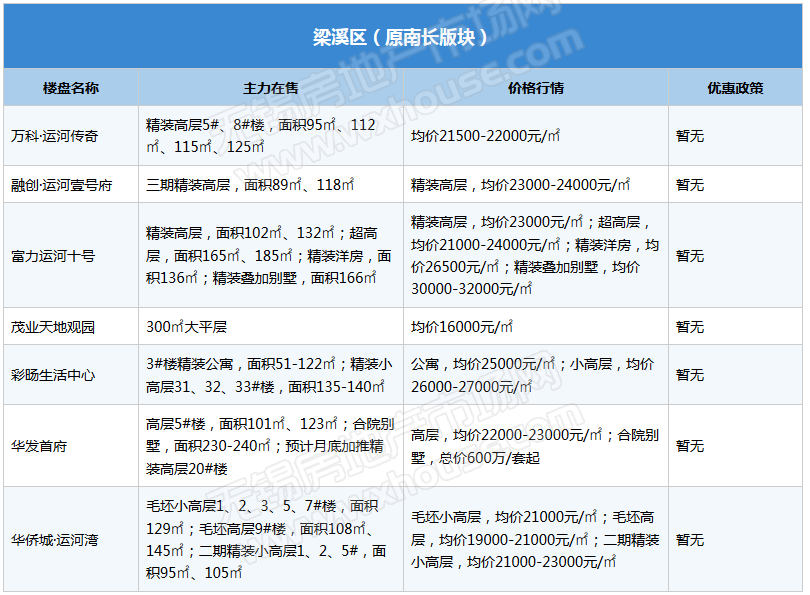810x595 pixels.
Task: Click the 优惠政策 column header
Action: pos(735,88)
